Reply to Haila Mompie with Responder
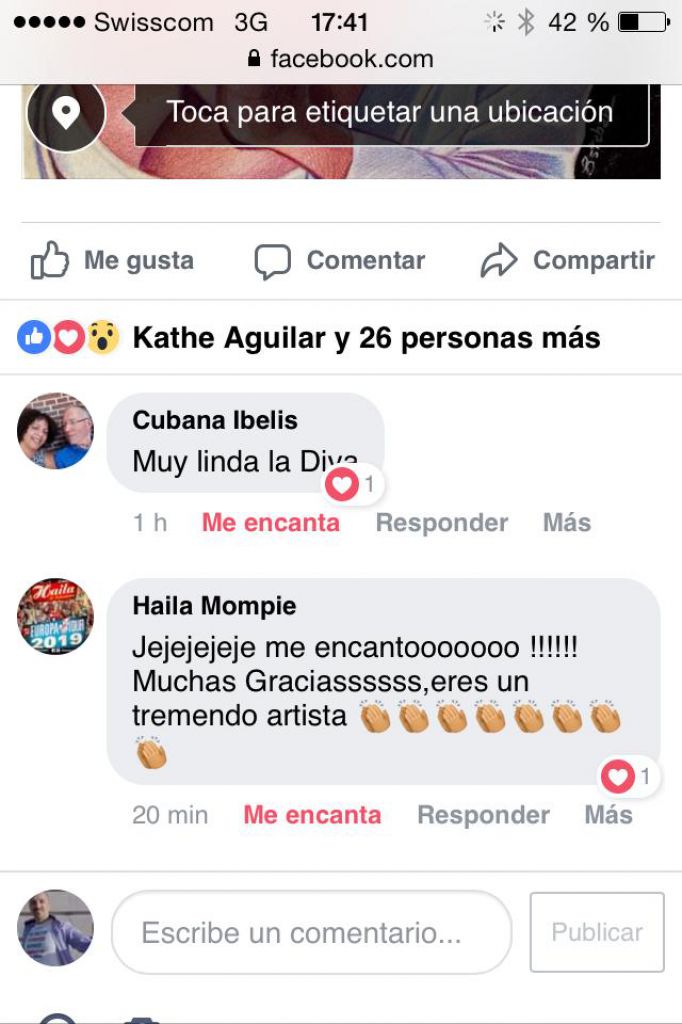 point(483,815)
